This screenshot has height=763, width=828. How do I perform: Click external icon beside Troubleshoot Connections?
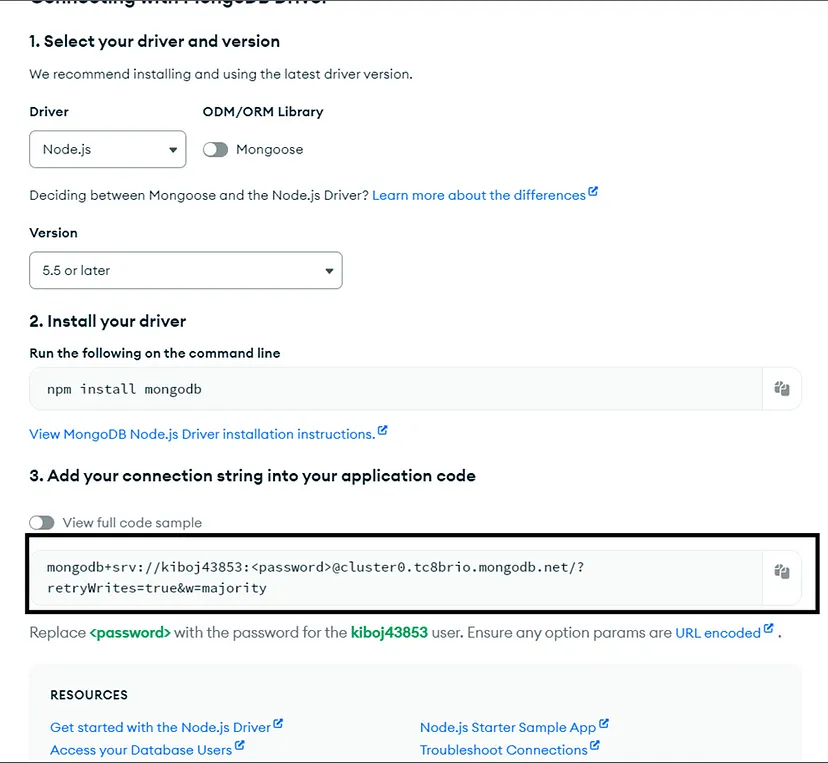click(595, 746)
